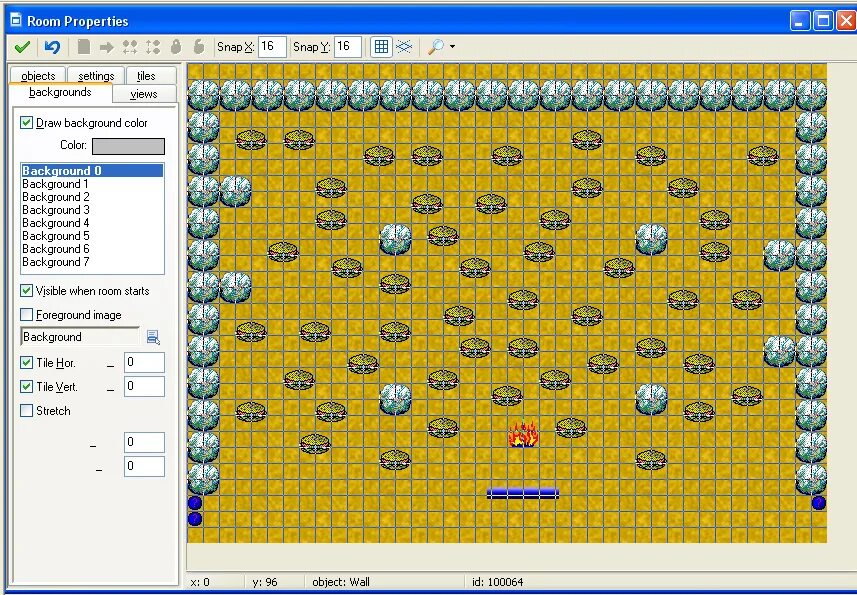Image resolution: width=857 pixels, height=595 pixels.
Task: Select Background 7 in the list
Action: [x=92, y=262]
